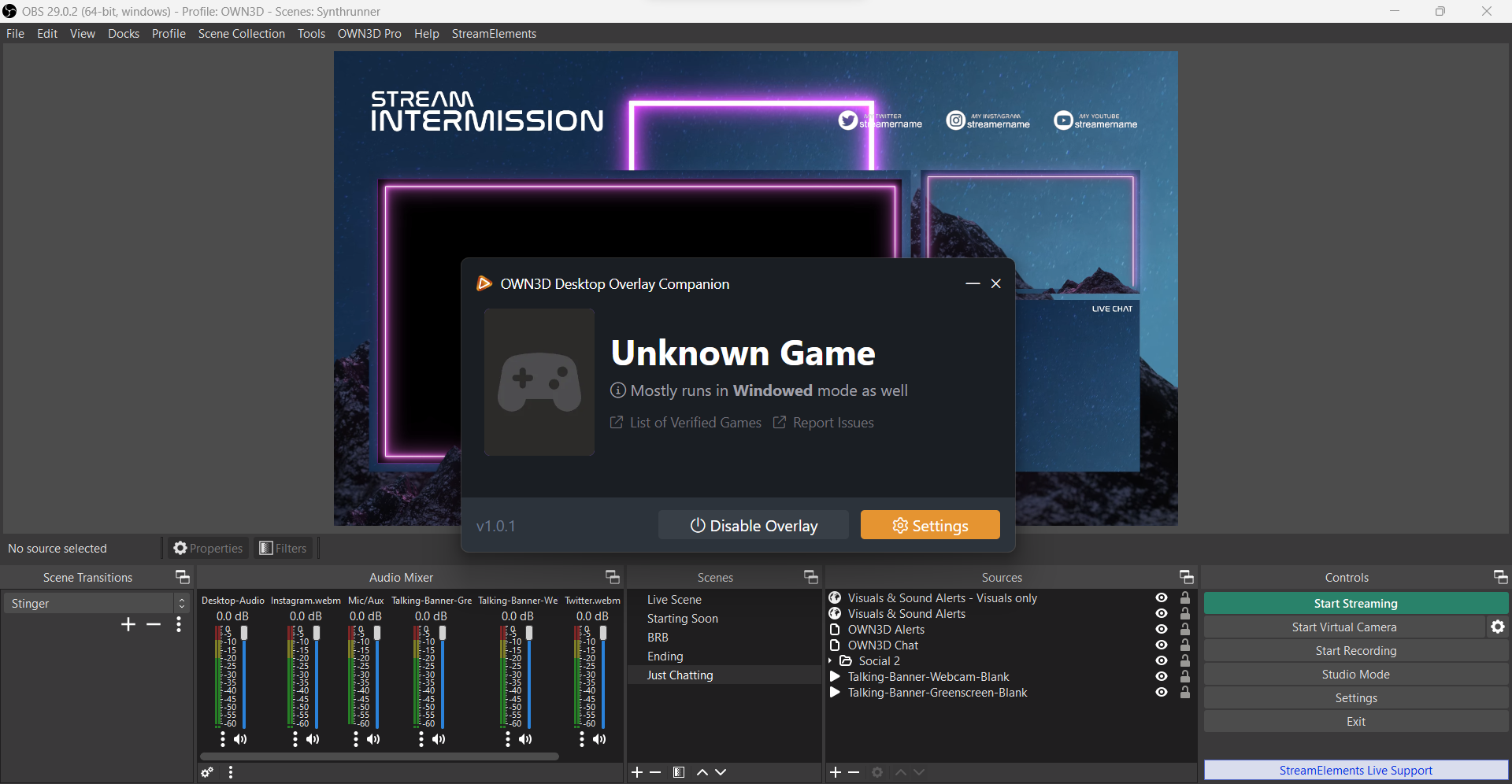The height and width of the screenshot is (784, 1512).
Task: Close the OWN3D Overlay Companion dialog
Action: pyautogui.click(x=996, y=283)
